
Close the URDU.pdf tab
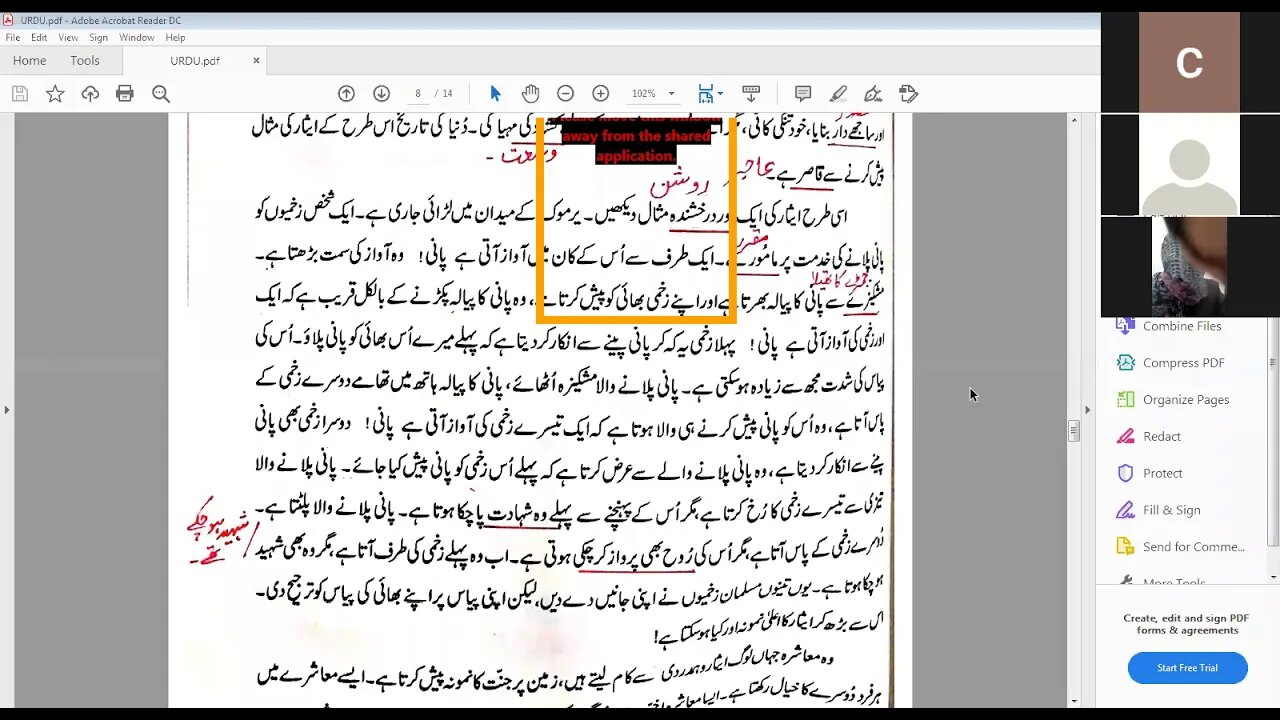pyautogui.click(x=256, y=61)
